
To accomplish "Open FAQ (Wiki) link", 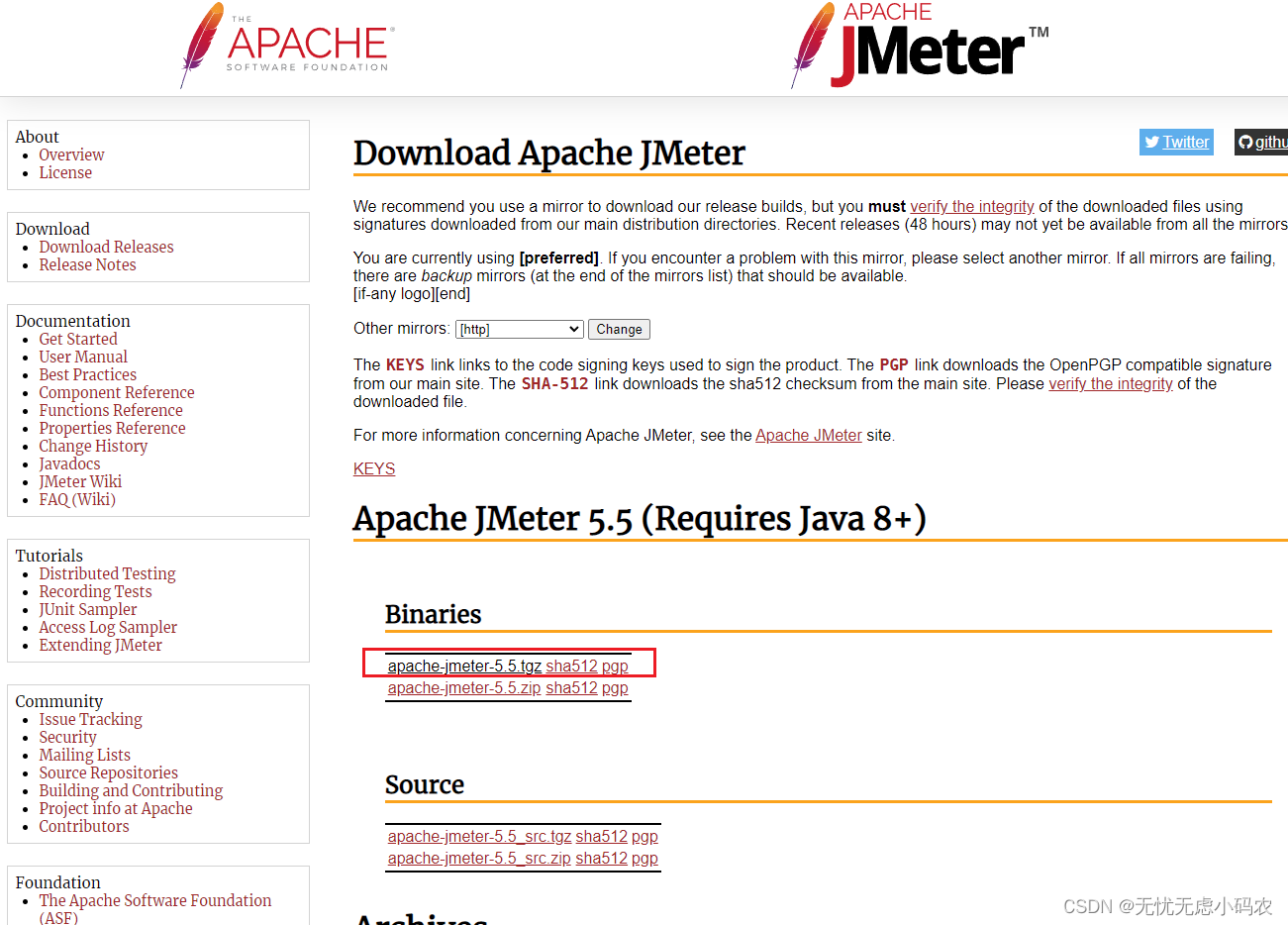I will pyautogui.click(x=77, y=499).
